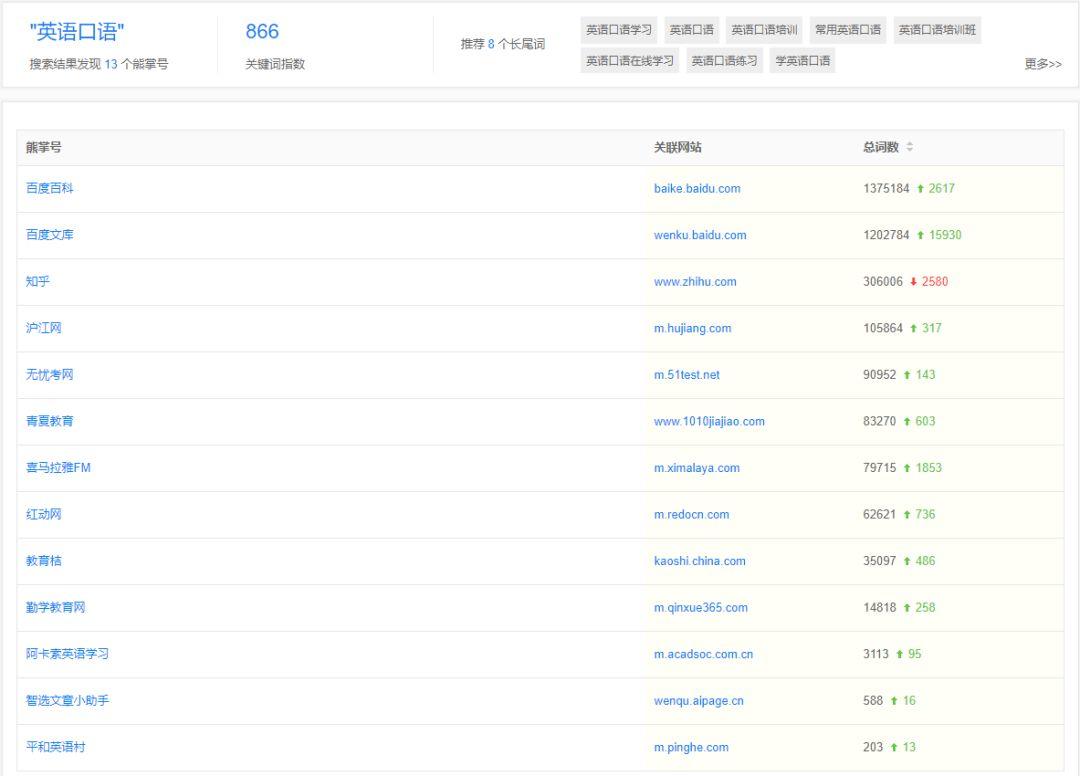The height and width of the screenshot is (776, 1080).
Task: Choose the 常用英语口语 long-tail keyword tag
Action: 848,30
